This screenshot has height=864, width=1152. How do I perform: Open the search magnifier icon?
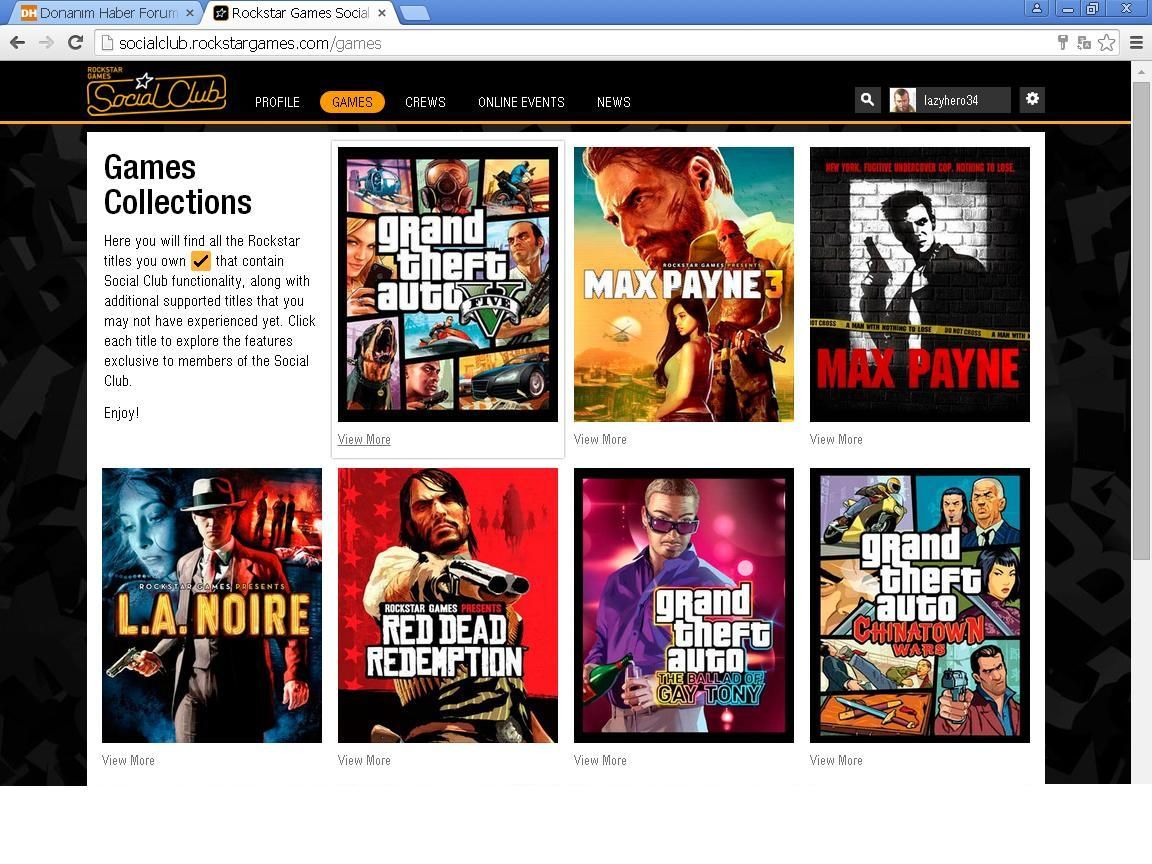[x=868, y=99]
